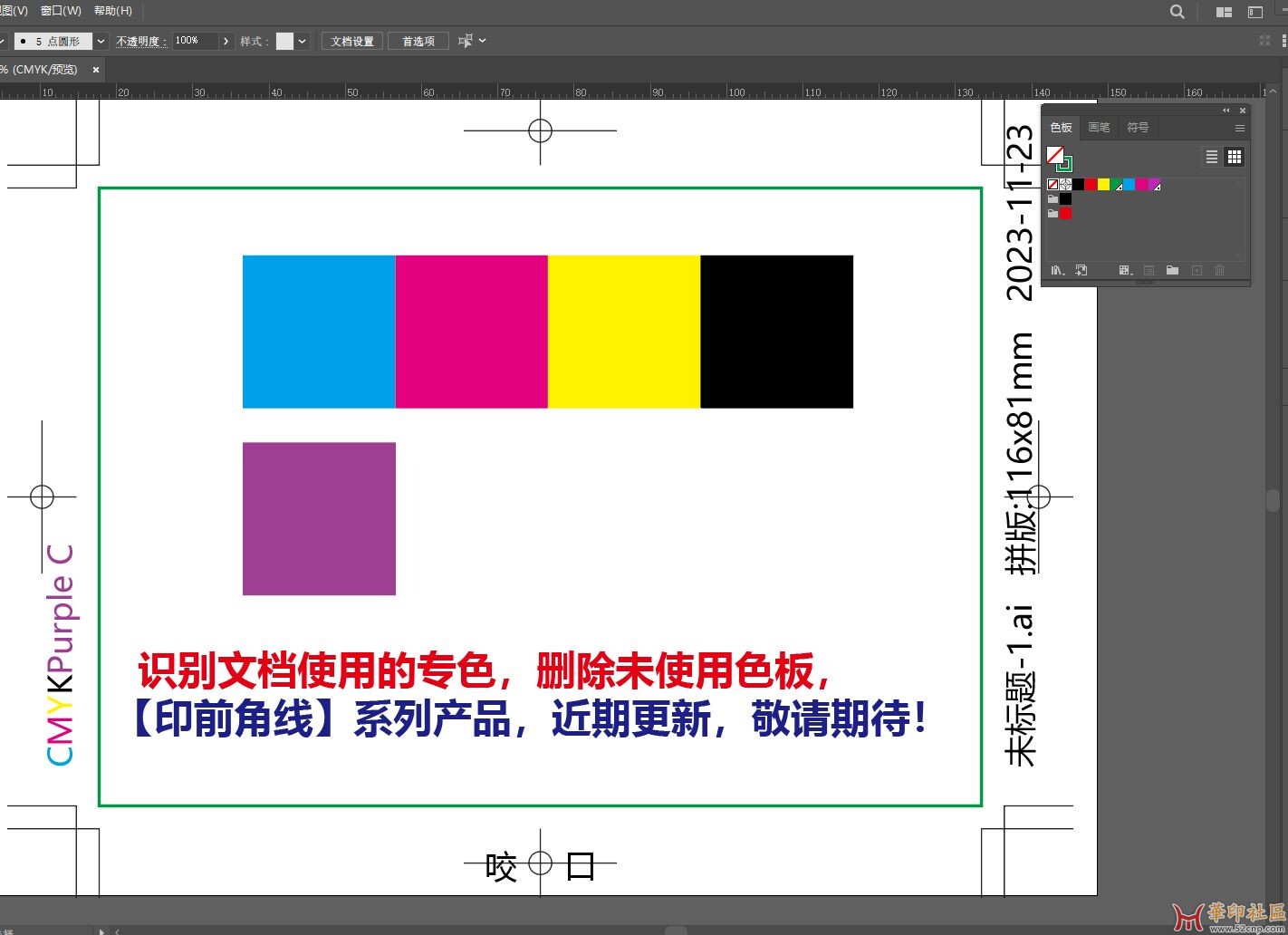Click the 5 点圆形 brush definition field
Viewport: 1288px width, 935px height.
53,41
